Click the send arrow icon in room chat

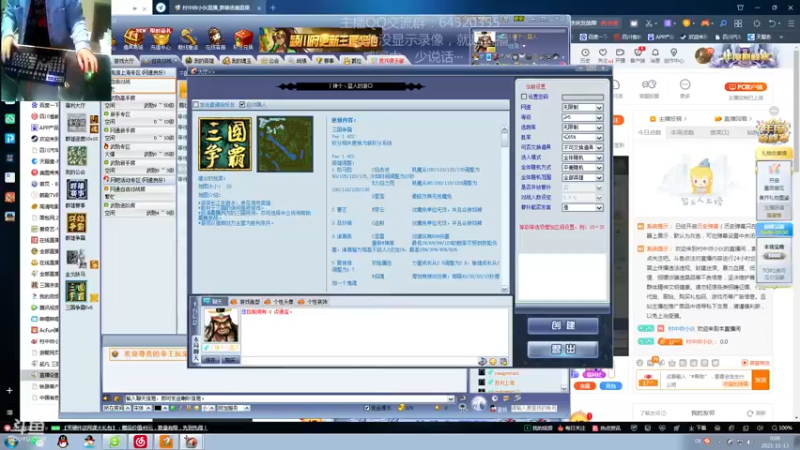click(482, 361)
